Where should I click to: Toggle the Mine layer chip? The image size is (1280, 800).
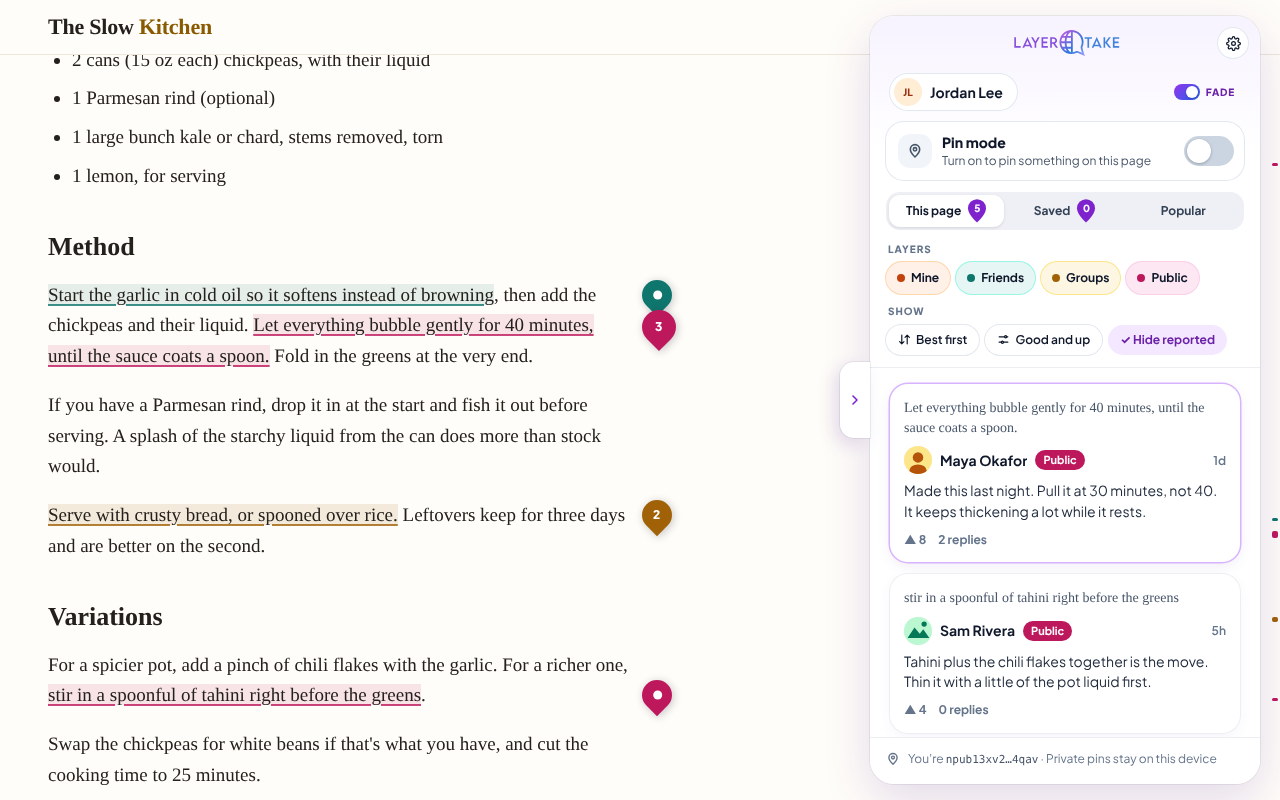918,278
